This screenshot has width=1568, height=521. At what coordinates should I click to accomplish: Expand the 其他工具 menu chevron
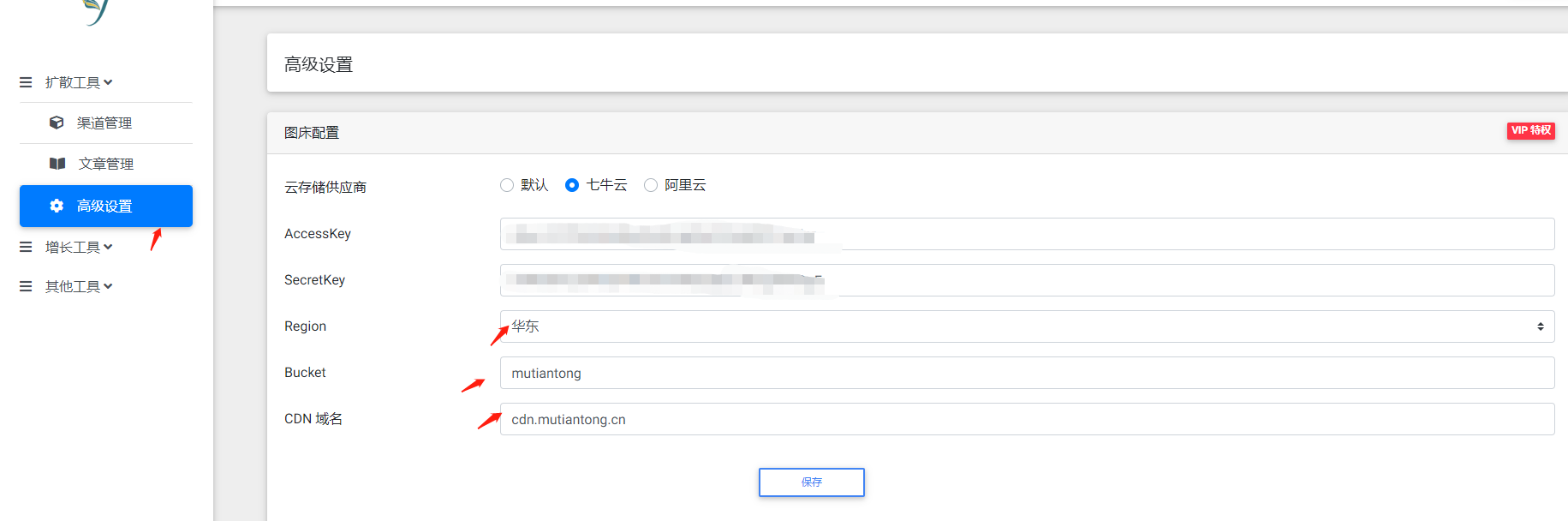pyautogui.click(x=108, y=286)
